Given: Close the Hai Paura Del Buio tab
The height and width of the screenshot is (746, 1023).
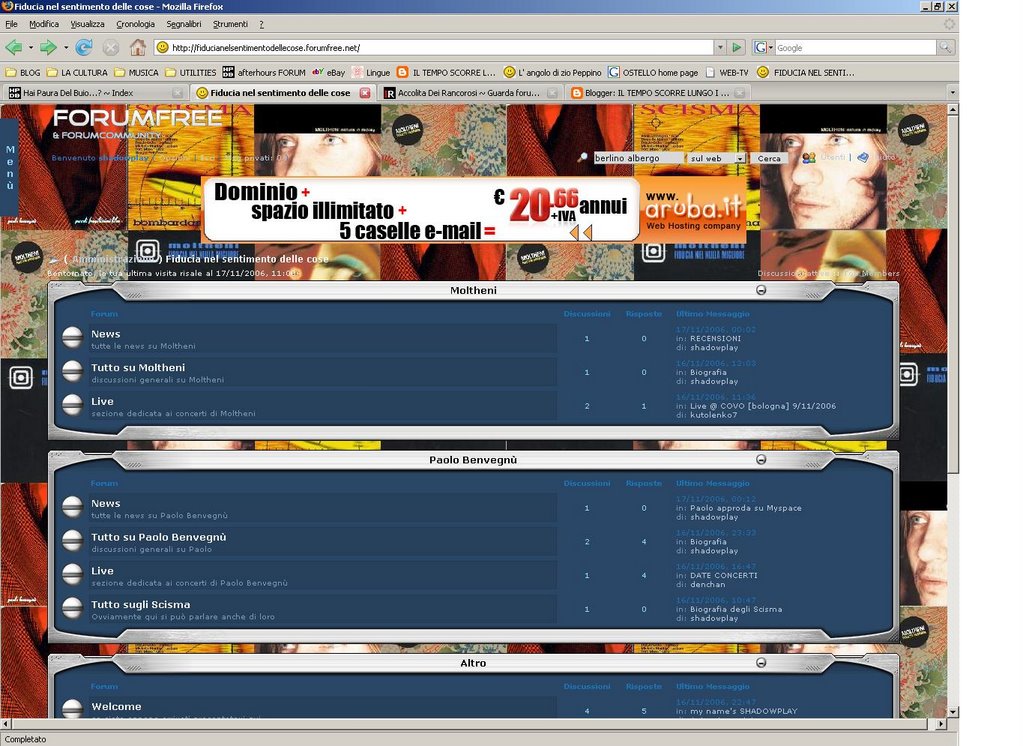Looking at the screenshot, I should [177, 93].
